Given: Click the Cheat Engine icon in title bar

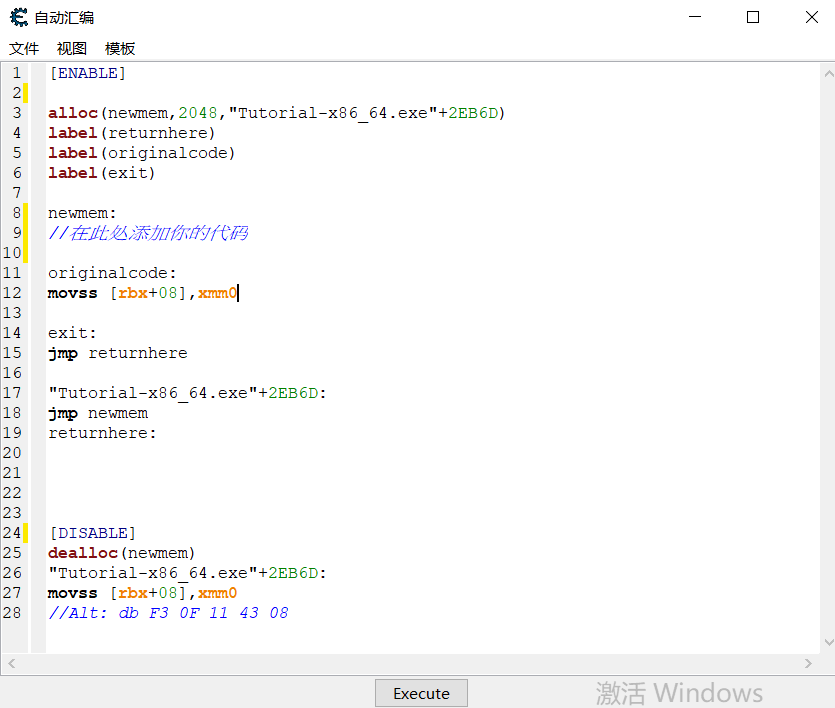Looking at the screenshot, I should 18,17.
